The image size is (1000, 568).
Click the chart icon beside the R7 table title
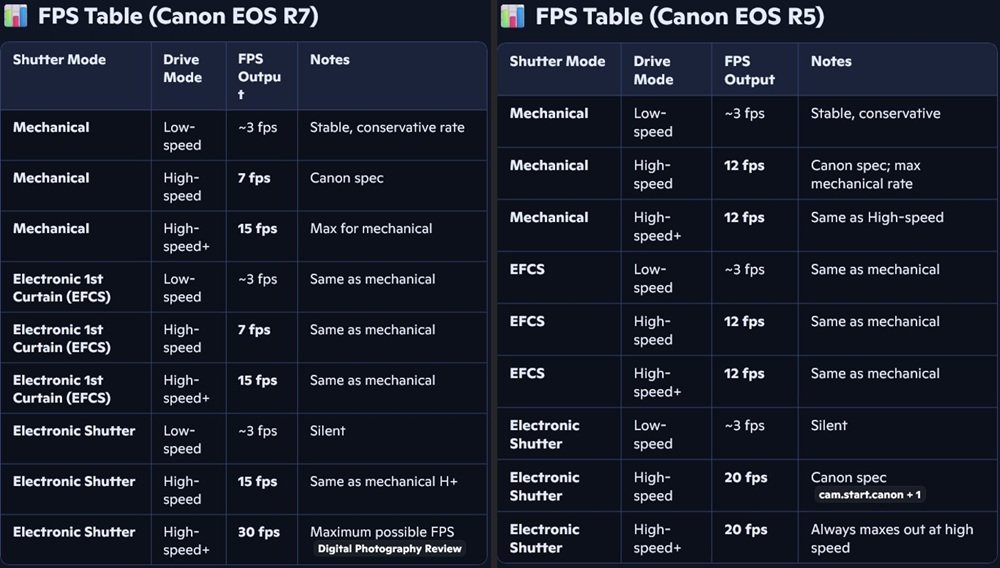[x=15, y=16]
